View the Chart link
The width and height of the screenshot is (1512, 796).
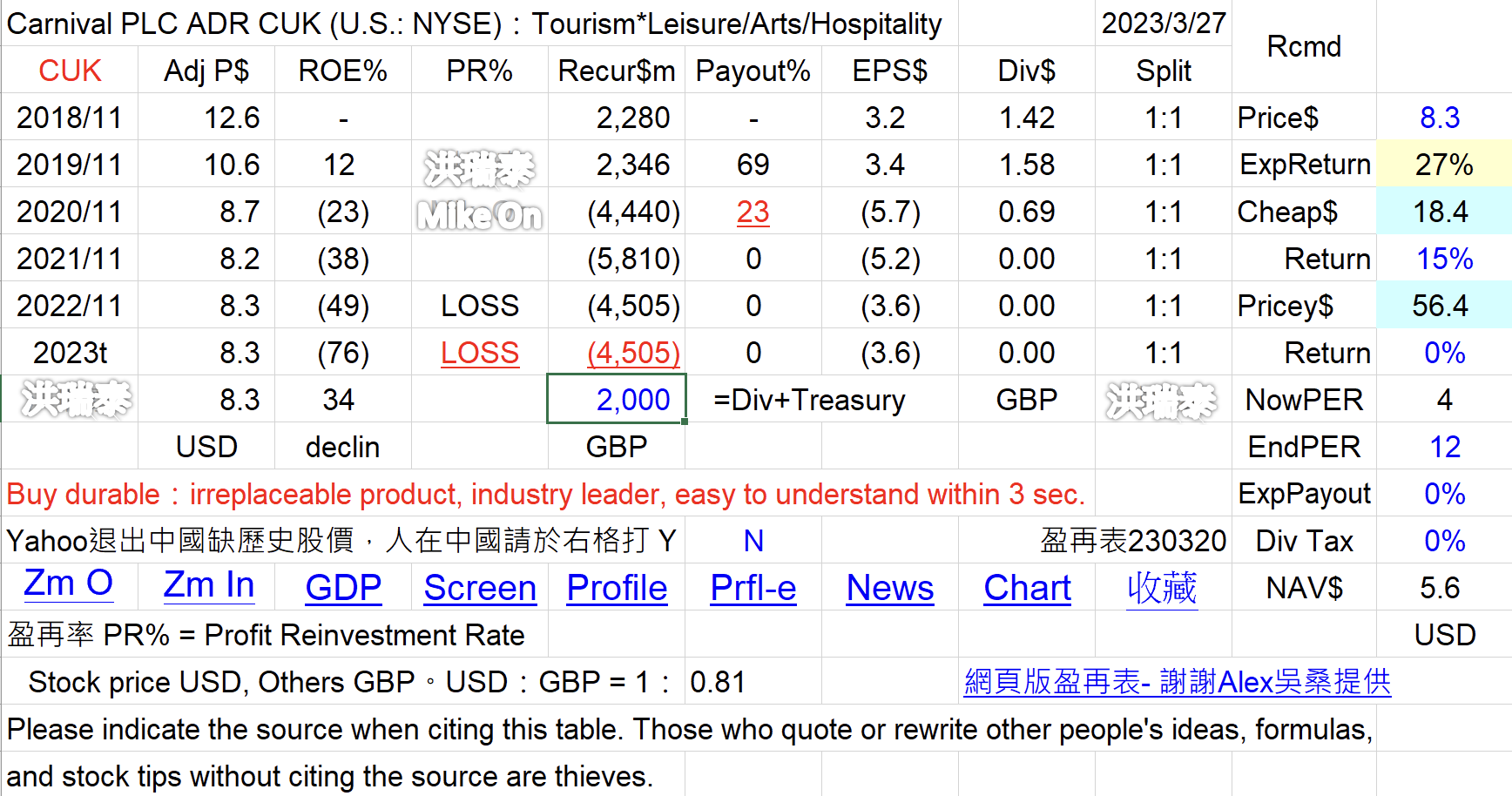click(1027, 589)
